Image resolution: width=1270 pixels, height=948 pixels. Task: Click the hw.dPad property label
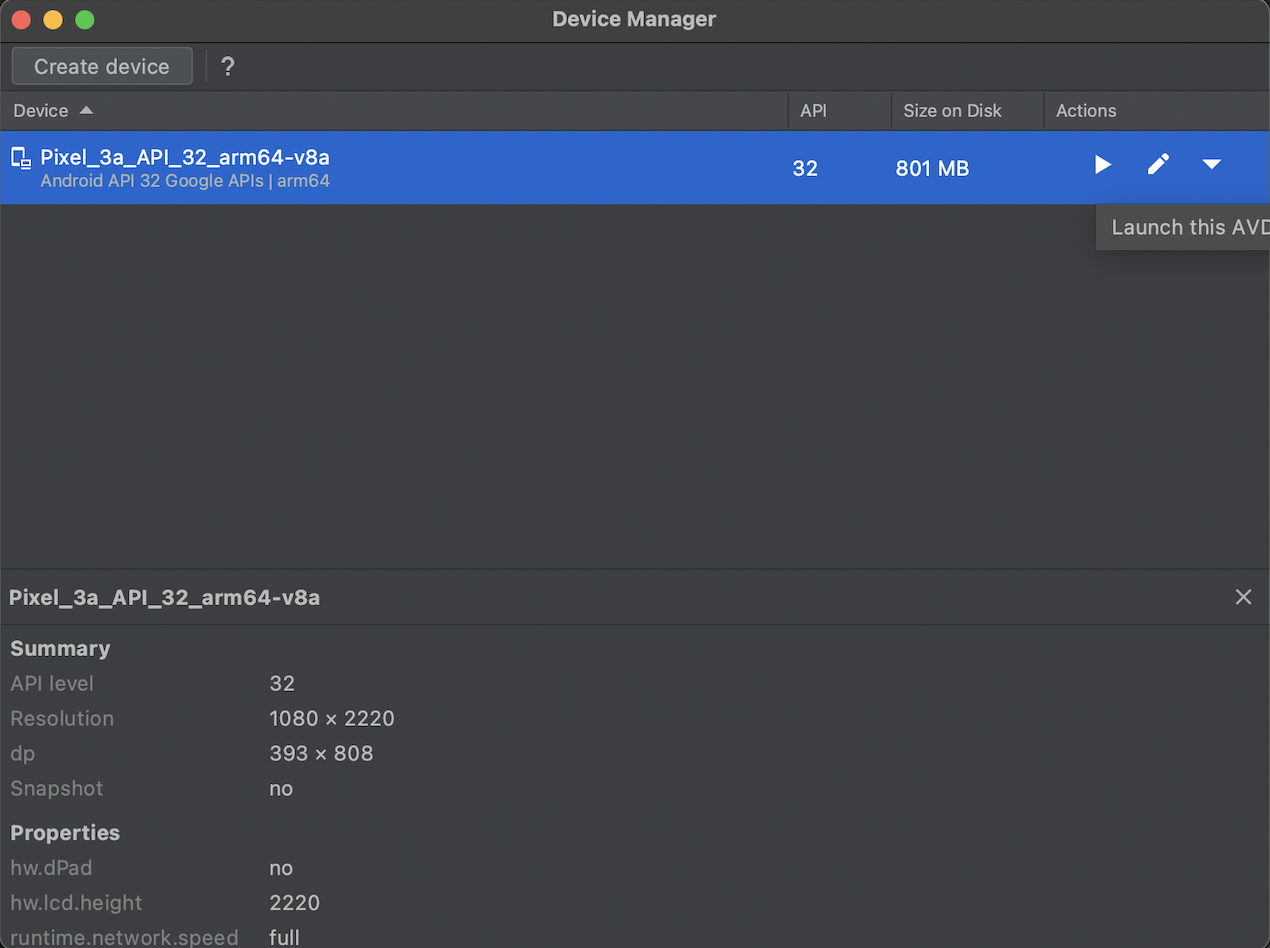point(51,868)
